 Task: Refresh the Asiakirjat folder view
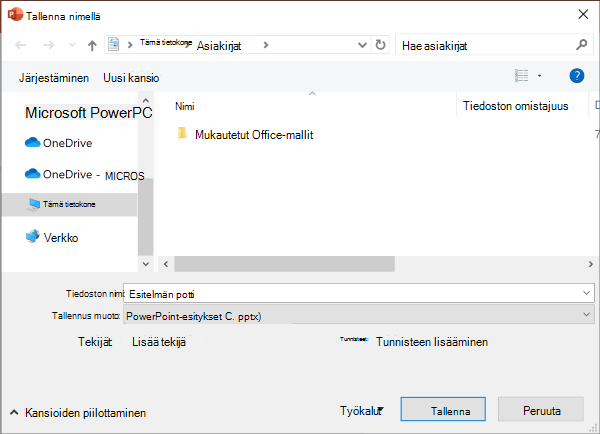pyautogui.click(x=380, y=45)
